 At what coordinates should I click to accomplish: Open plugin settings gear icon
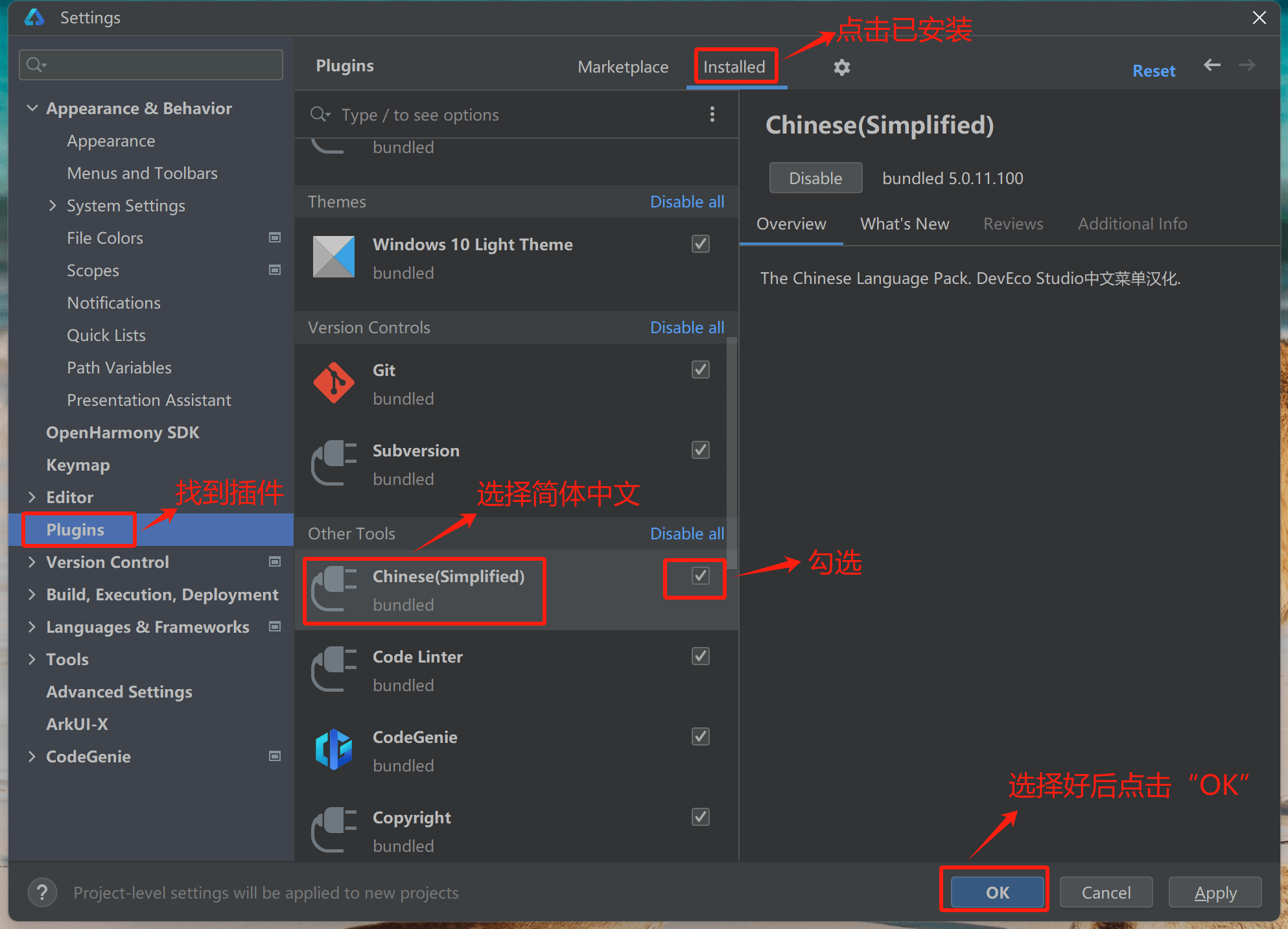(841, 67)
